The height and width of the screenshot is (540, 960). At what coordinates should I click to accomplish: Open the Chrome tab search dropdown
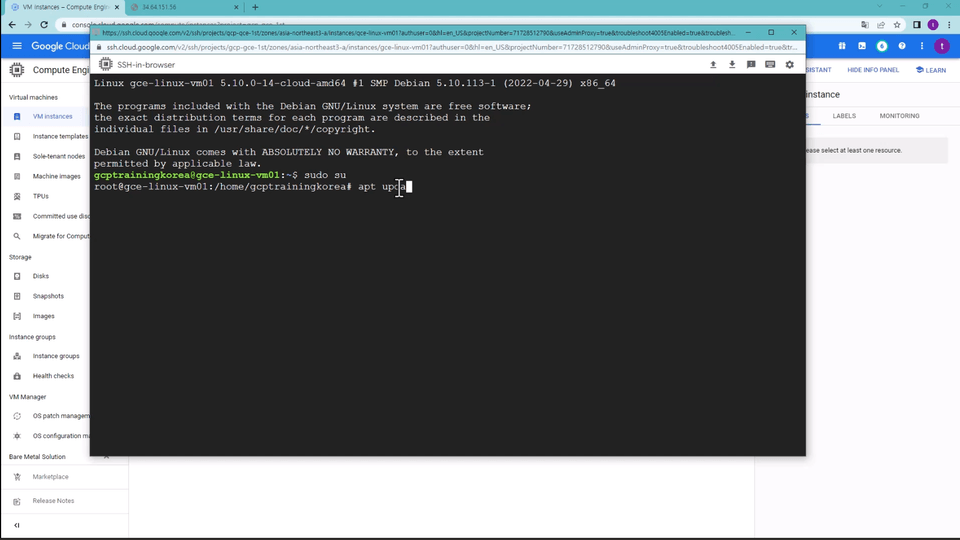(880, 6)
